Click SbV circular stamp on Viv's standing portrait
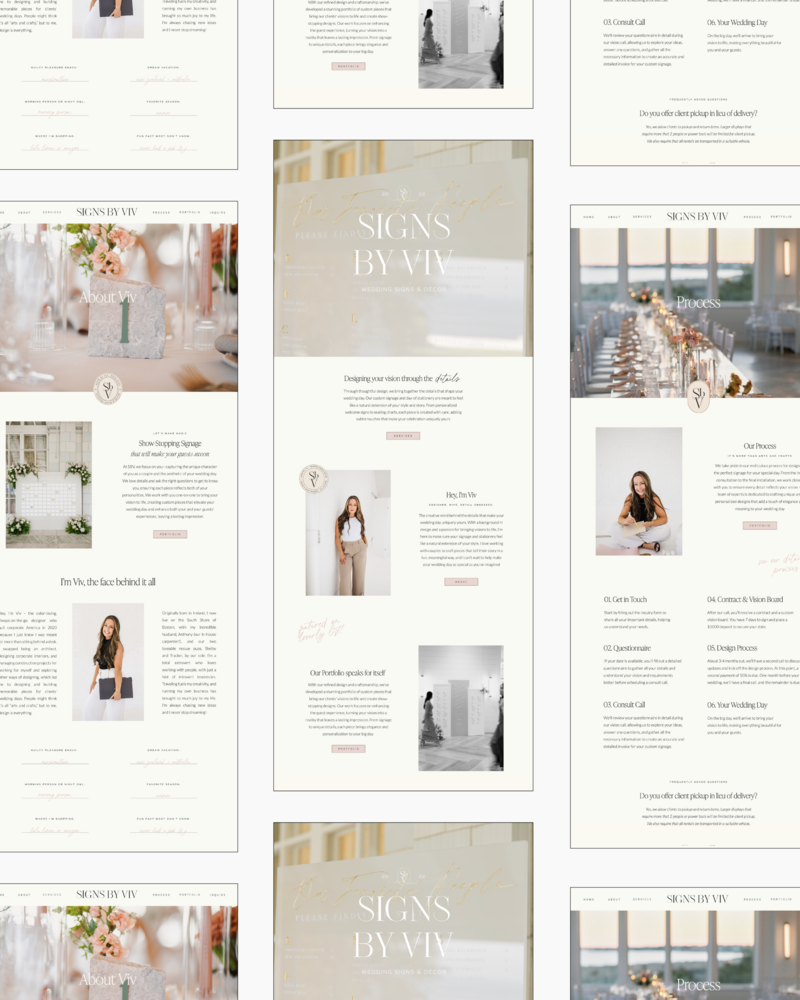The height and width of the screenshot is (1000, 800). pos(313,478)
